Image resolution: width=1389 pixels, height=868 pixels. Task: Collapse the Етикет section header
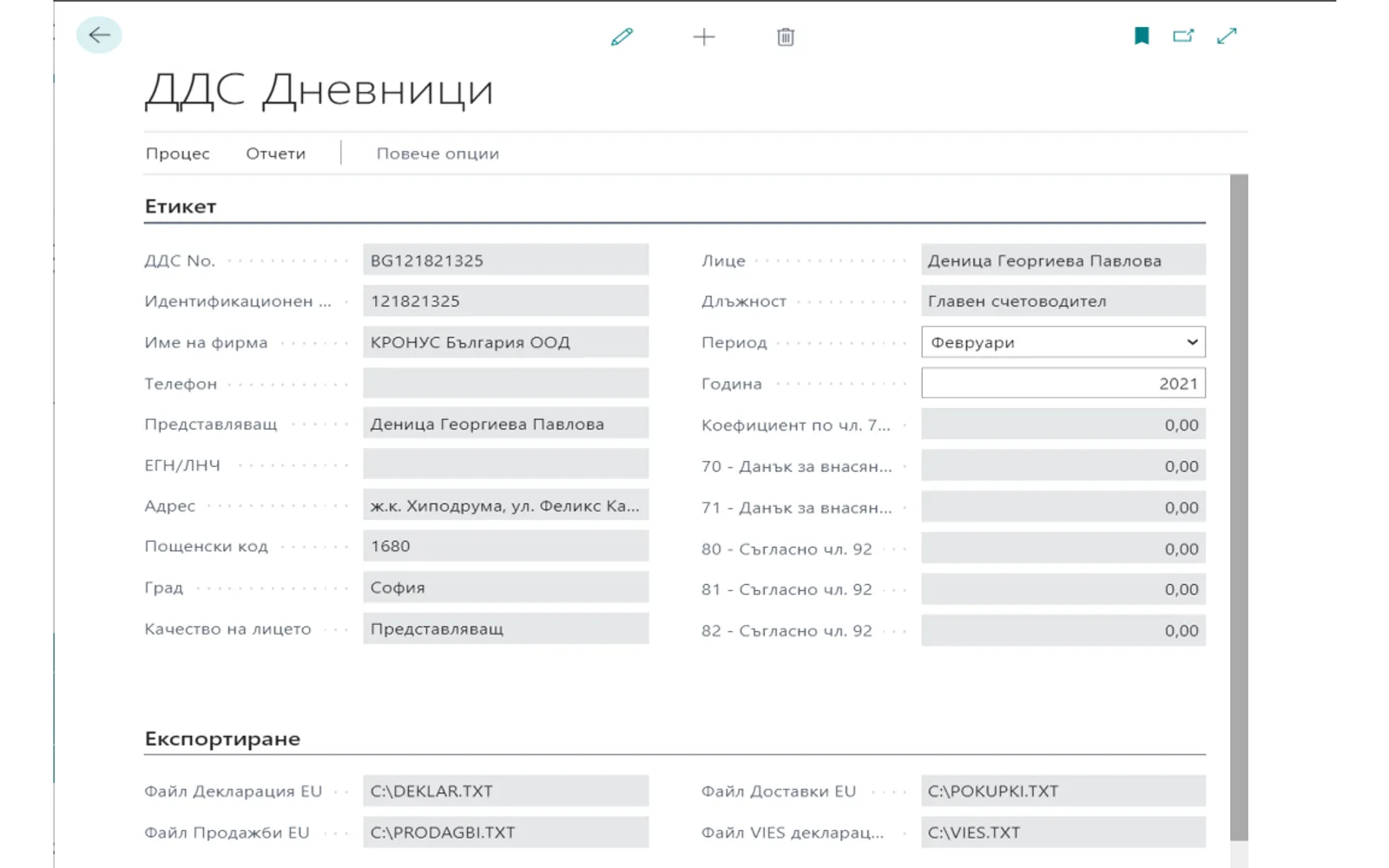click(x=181, y=207)
